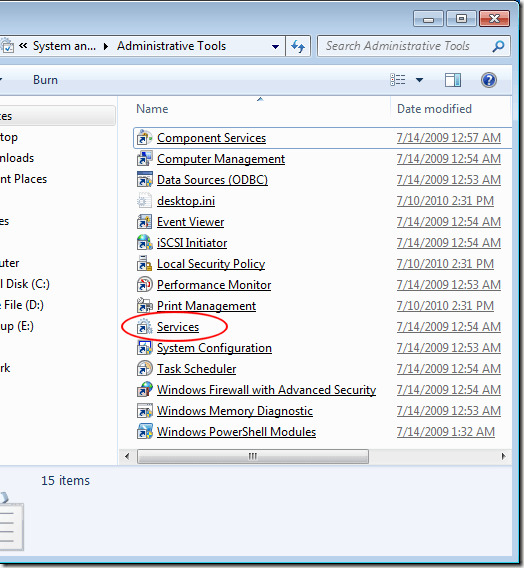Select the Component Services icon
Viewport: 524px width, 568px height.
tap(145, 138)
